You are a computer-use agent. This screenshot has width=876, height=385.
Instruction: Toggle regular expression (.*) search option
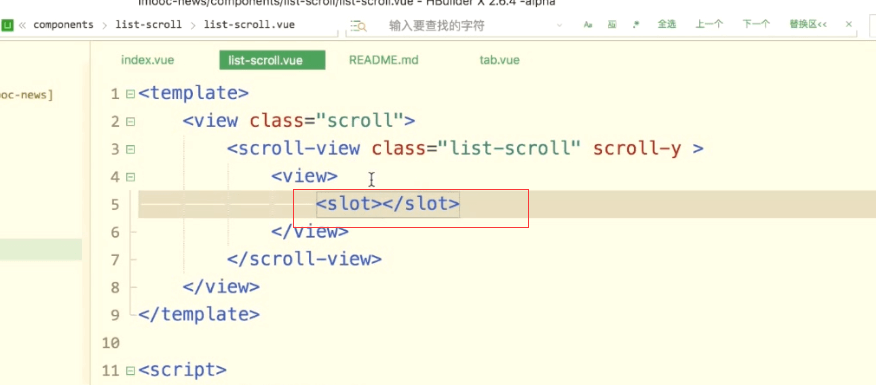636,25
